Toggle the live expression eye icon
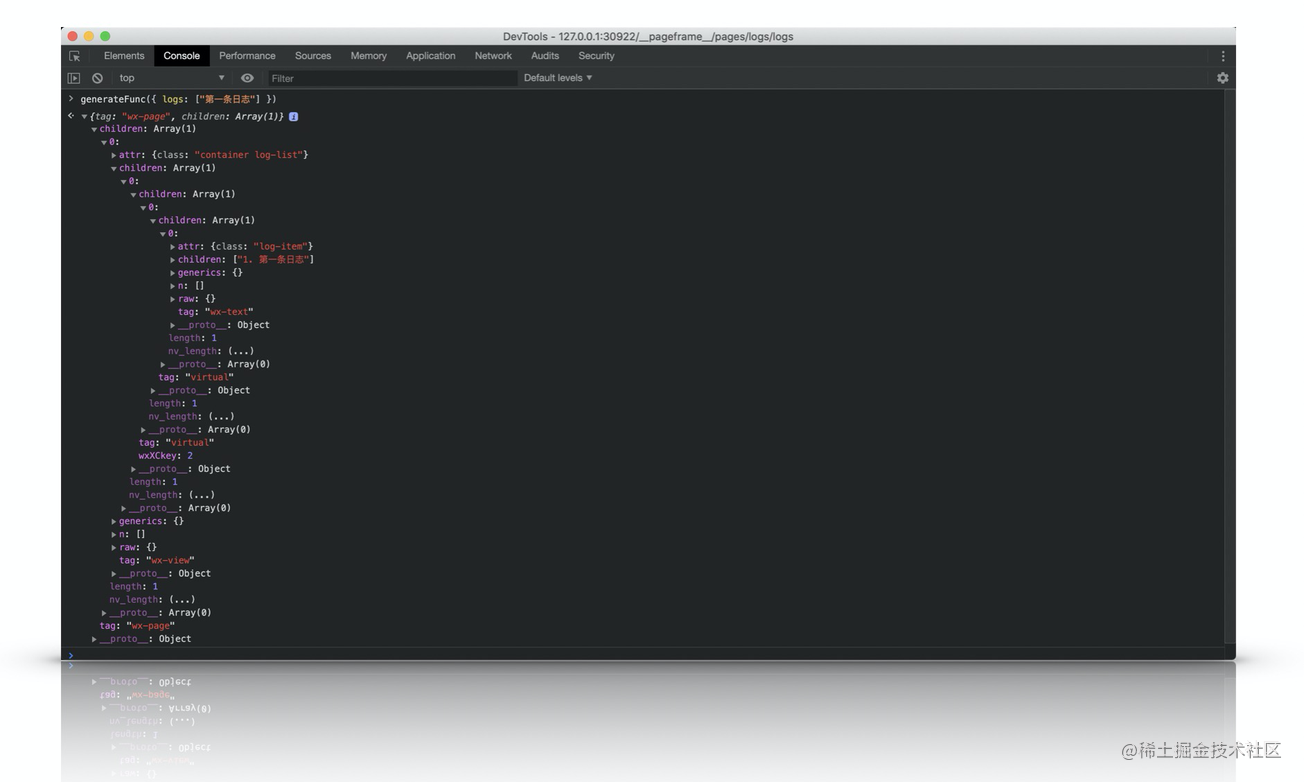The height and width of the screenshot is (782, 1304). 247,78
